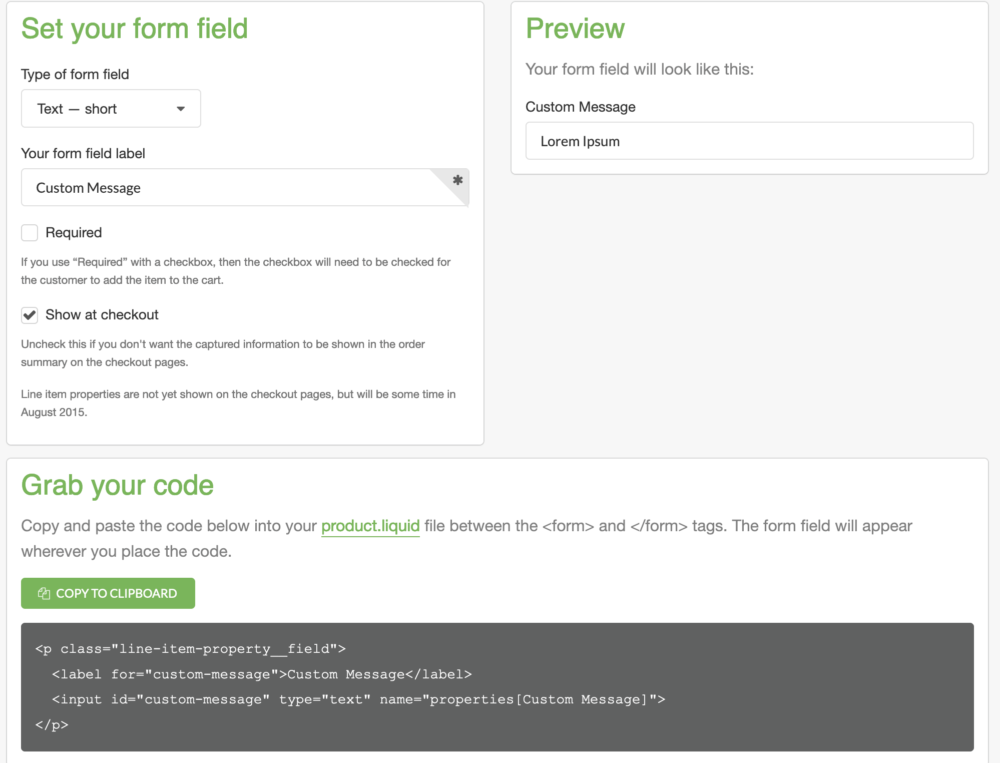
Task: Click the dropdown arrow beside Text — short
Action: tap(180, 109)
